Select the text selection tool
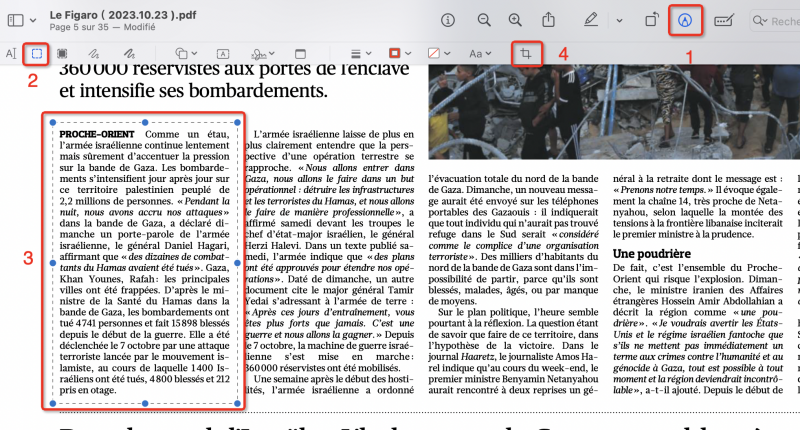This screenshot has height=430, width=800. [x=11, y=54]
